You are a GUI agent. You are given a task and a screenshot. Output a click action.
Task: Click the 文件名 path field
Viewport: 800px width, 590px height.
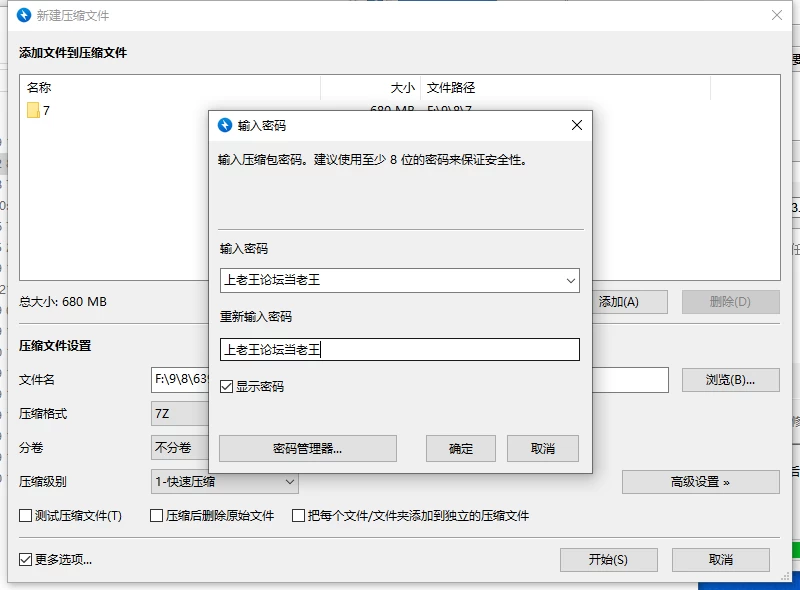click(x=180, y=380)
